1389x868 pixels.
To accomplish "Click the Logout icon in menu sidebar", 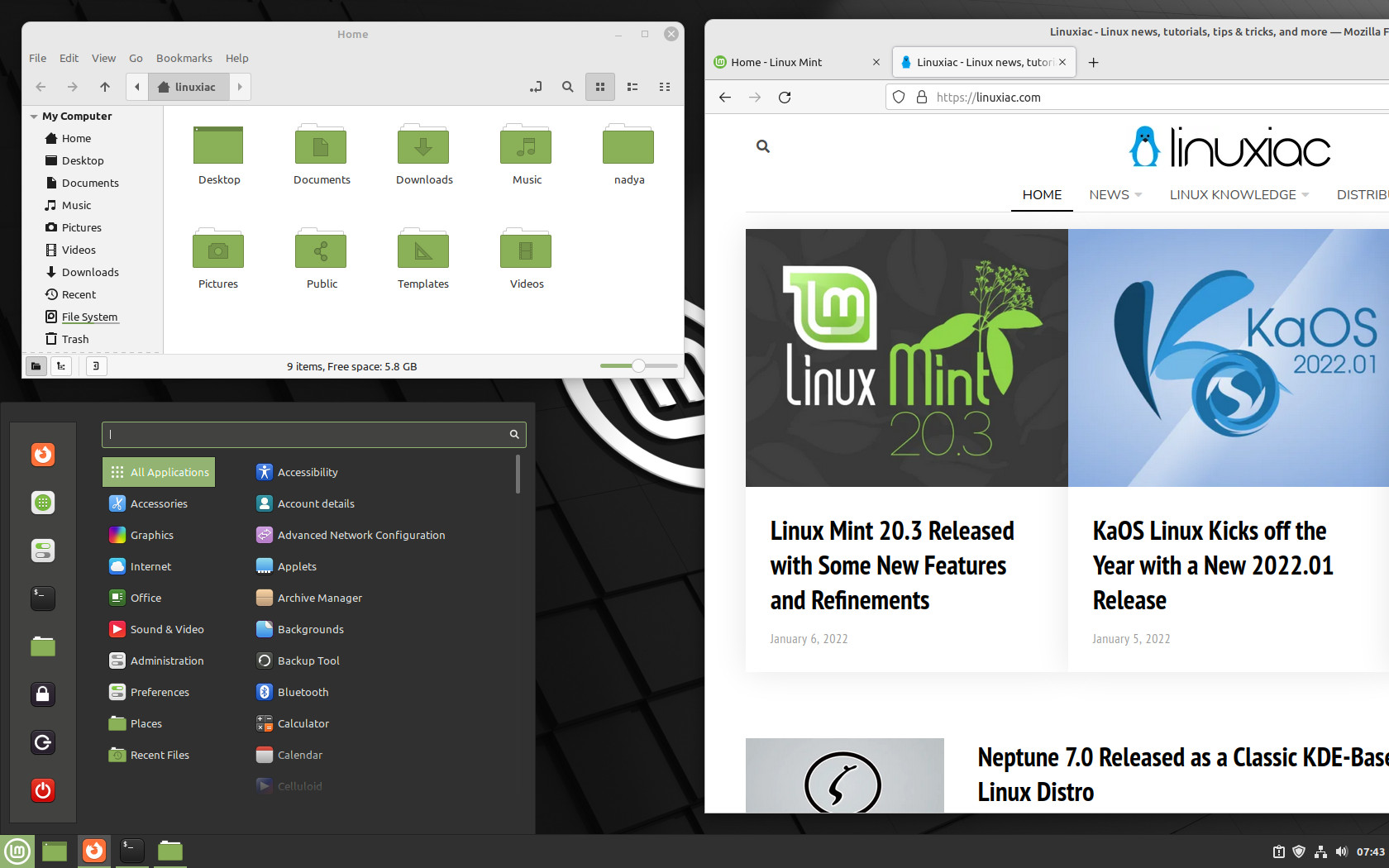I will tap(43, 742).
